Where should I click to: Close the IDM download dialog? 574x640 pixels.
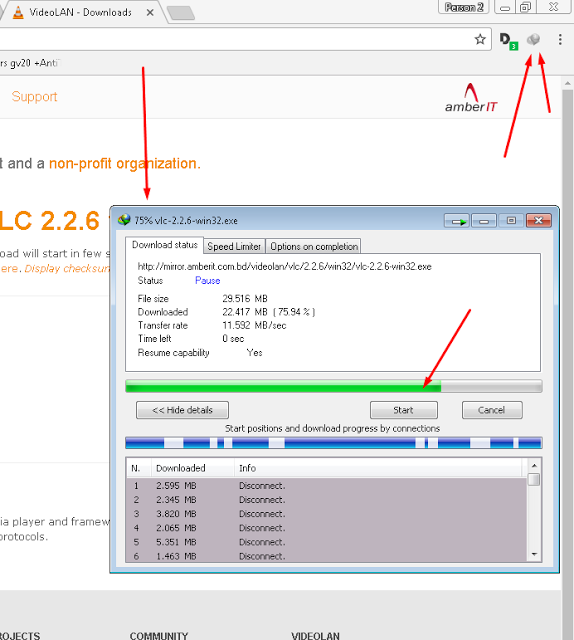click(538, 221)
